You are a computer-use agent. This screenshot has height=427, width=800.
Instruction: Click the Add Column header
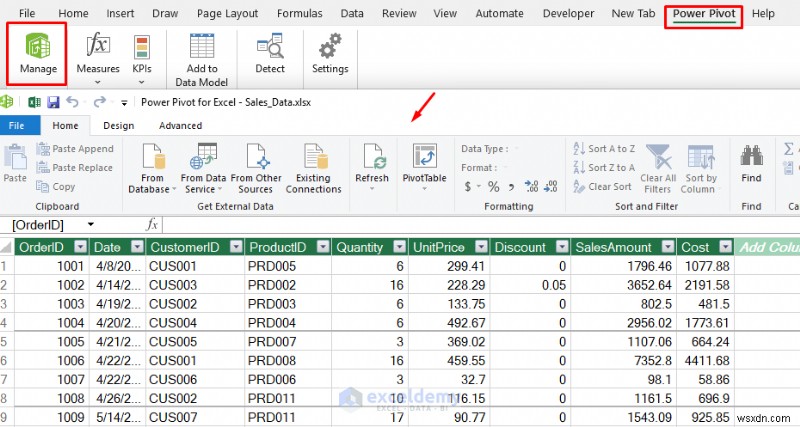767,247
